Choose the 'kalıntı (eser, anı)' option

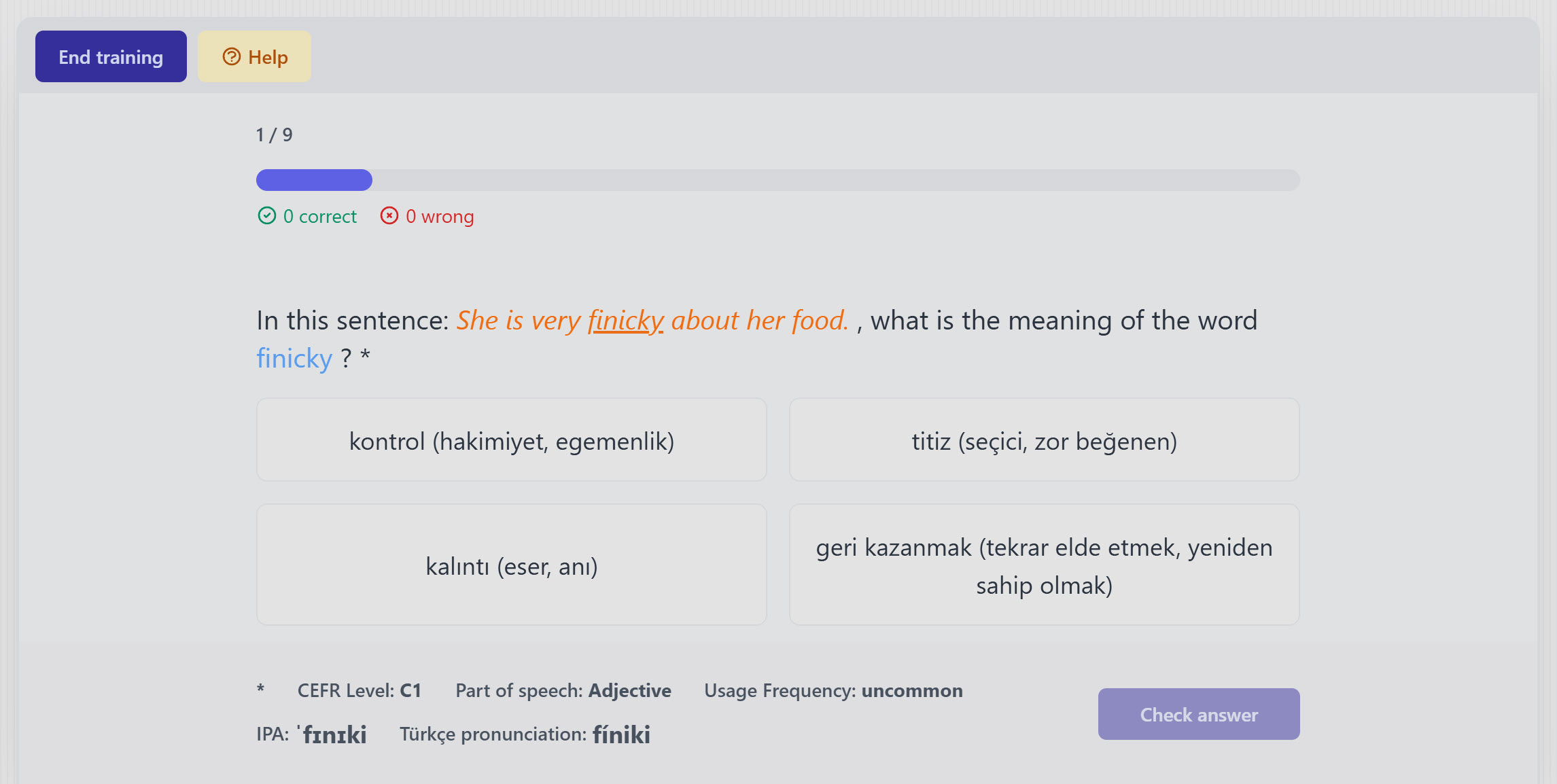(511, 565)
